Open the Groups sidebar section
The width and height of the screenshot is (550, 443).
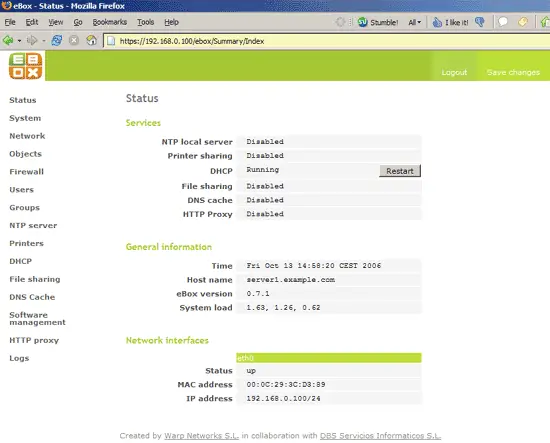pos(25,208)
